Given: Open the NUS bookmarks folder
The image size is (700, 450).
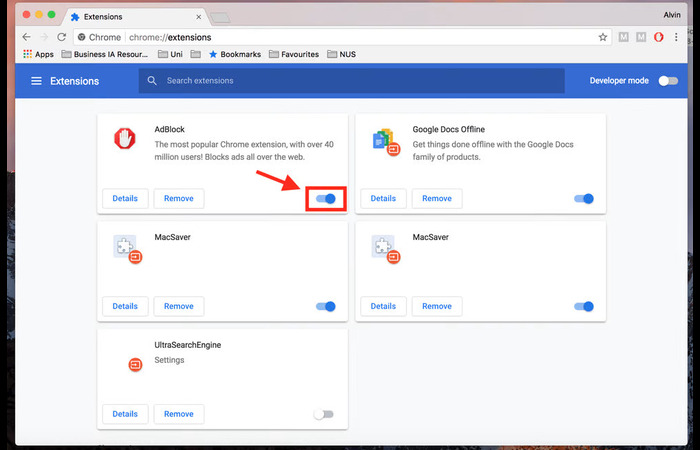Looking at the screenshot, I should pos(342,54).
